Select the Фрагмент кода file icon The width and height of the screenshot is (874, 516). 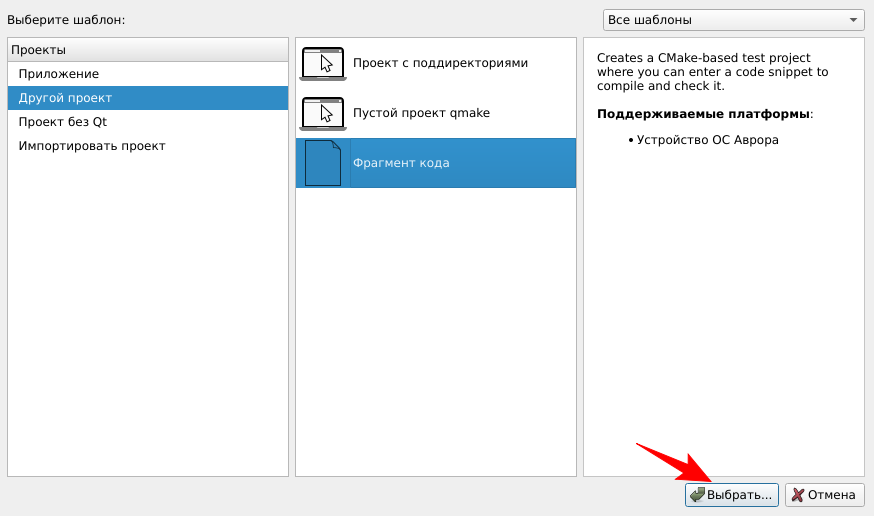click(322, 163)
